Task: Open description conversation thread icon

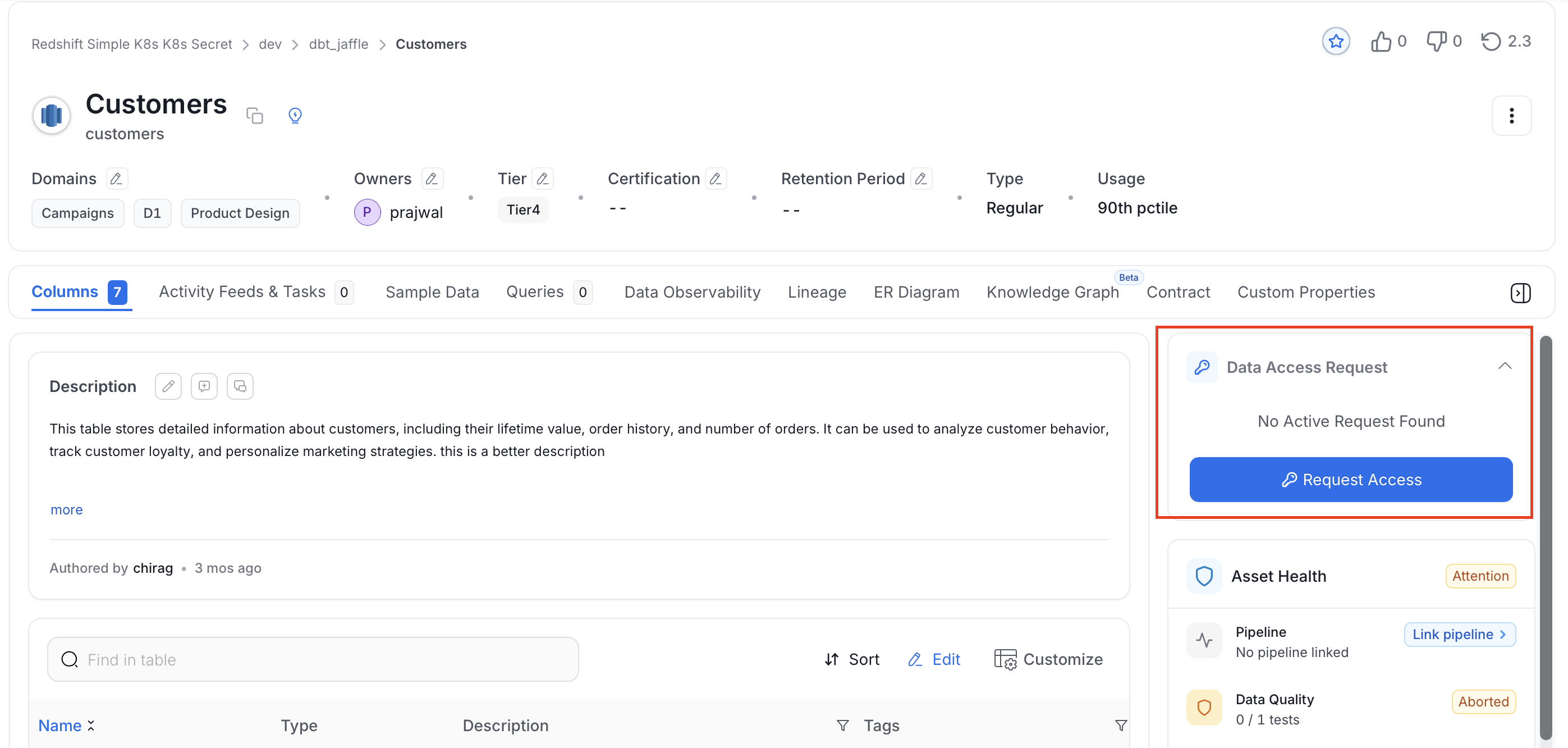Action: [240, 386]
